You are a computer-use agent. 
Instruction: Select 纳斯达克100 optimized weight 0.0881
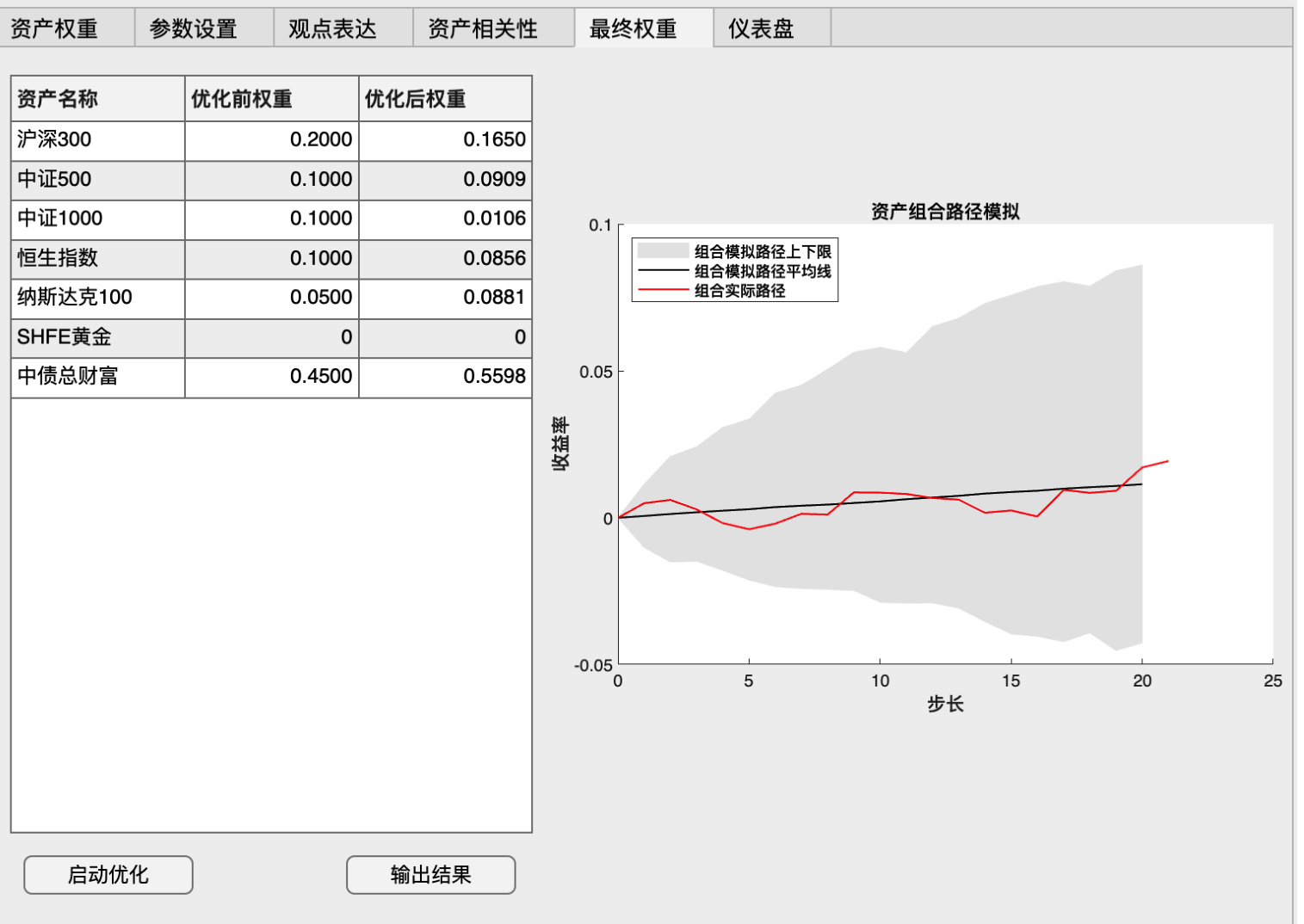coord(445,298)
